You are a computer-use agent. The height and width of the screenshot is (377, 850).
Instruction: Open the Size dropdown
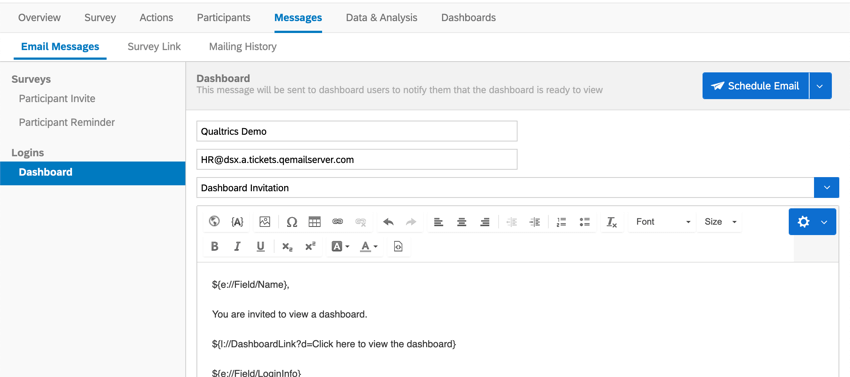tap(720, 221)
